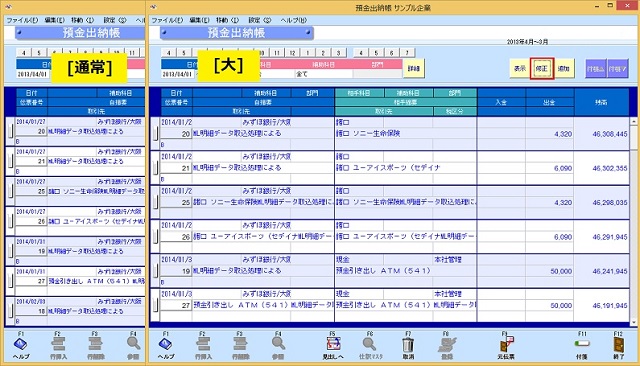Click scrollbar down arrow in right window

coord(633,322)
